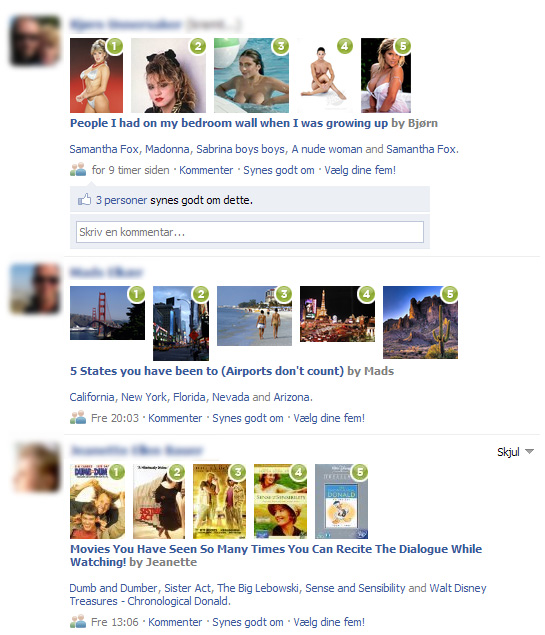Screen dimensions: 545x635
Task: Click 'Vælg dine fem!' under the movies post
Action: point(329,622)
